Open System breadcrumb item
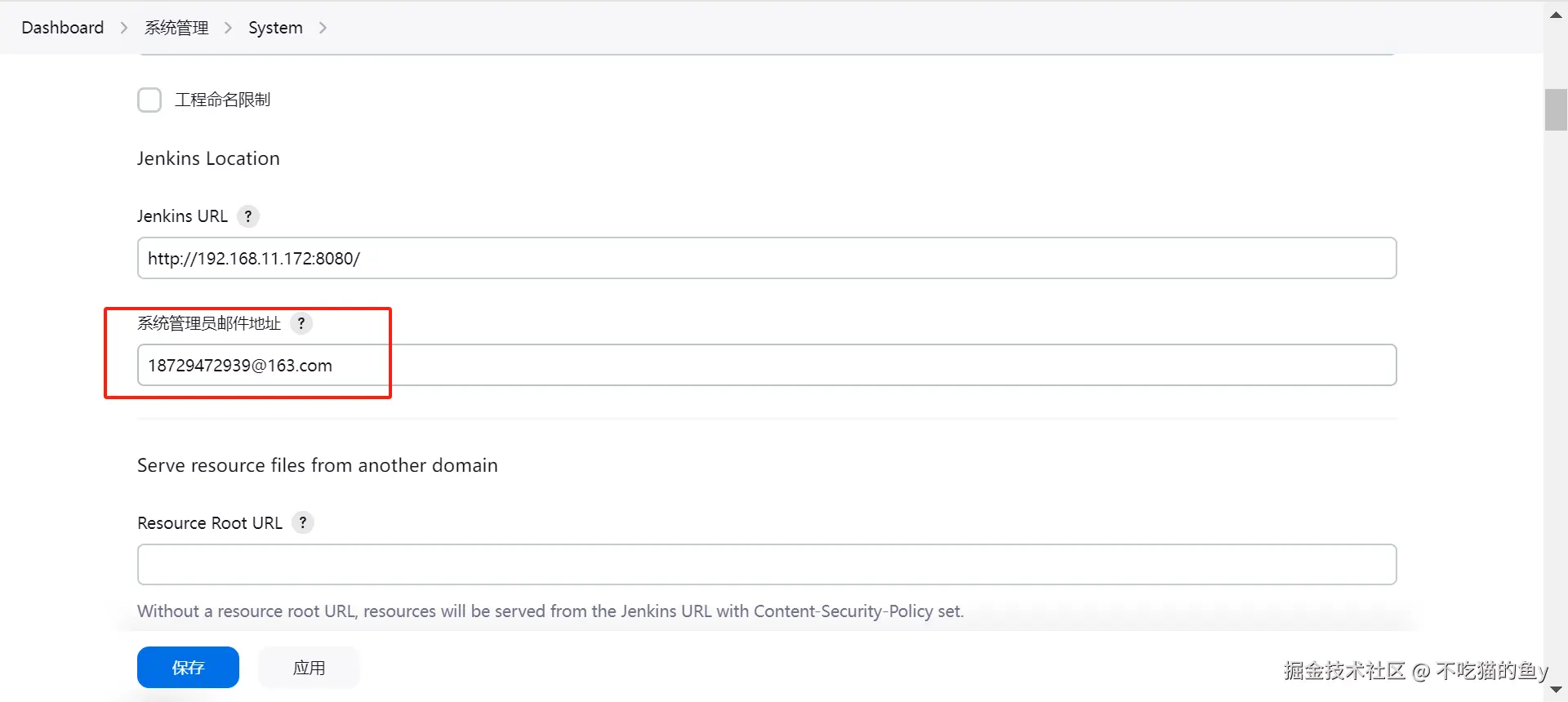Viewport: 1568px width, 702px height. pyautogui.click(x=275, y=28)
